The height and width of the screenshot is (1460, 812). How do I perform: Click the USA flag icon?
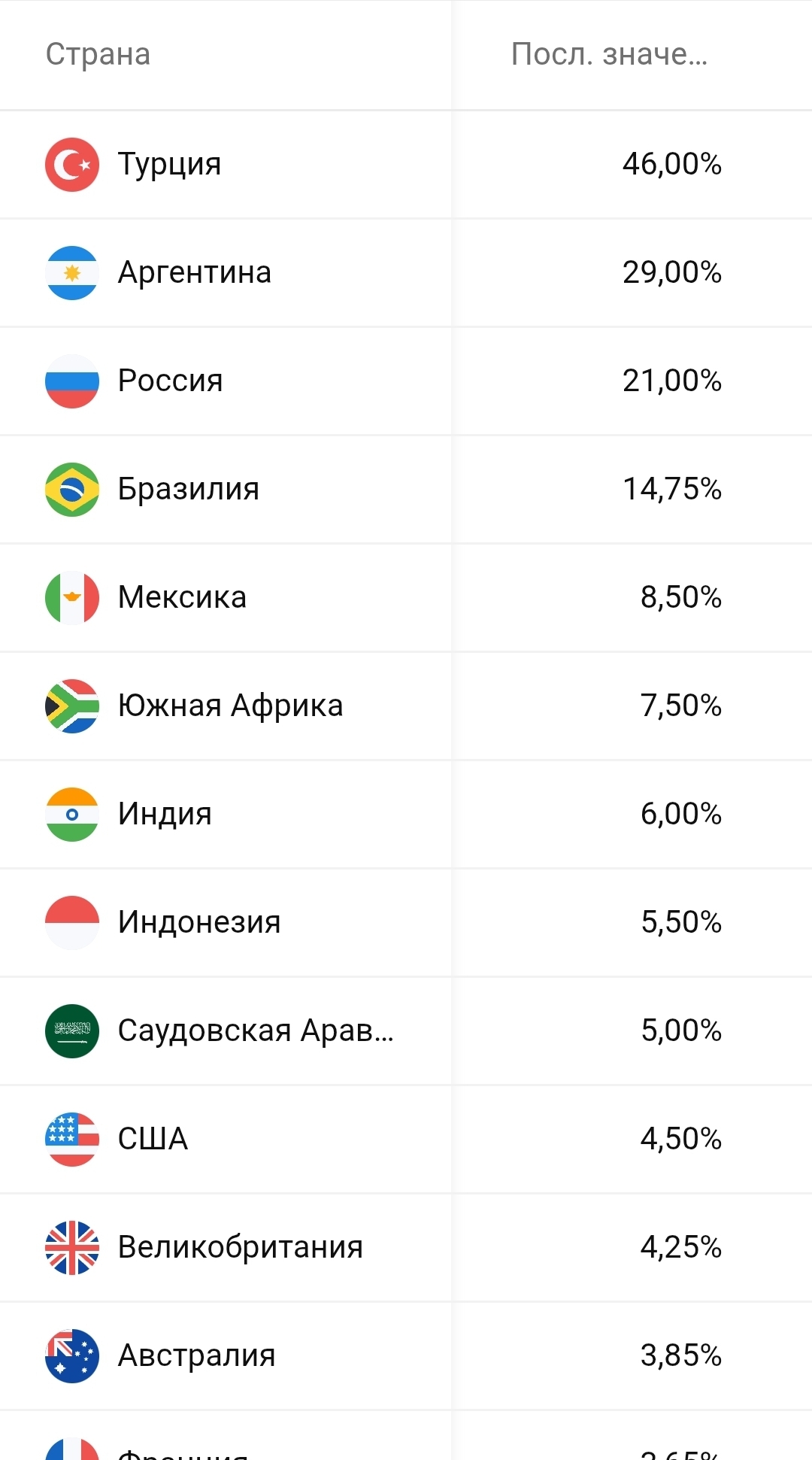pos(72,1139)
